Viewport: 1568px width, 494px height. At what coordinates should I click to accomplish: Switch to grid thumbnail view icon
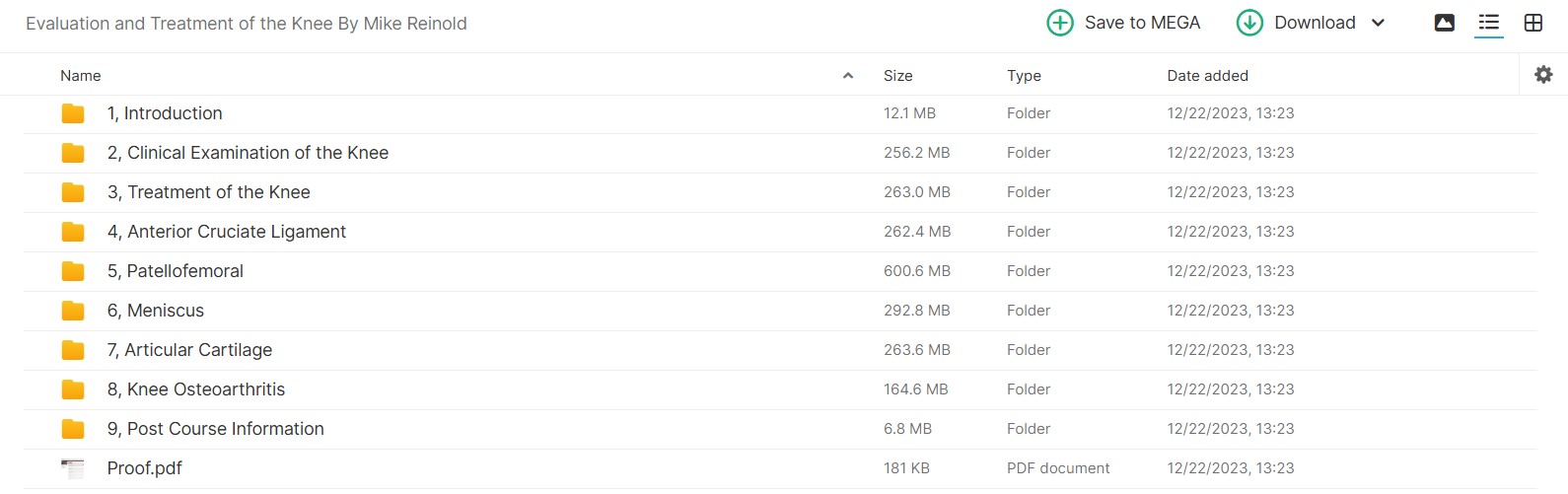click(x=1533, y=23)
